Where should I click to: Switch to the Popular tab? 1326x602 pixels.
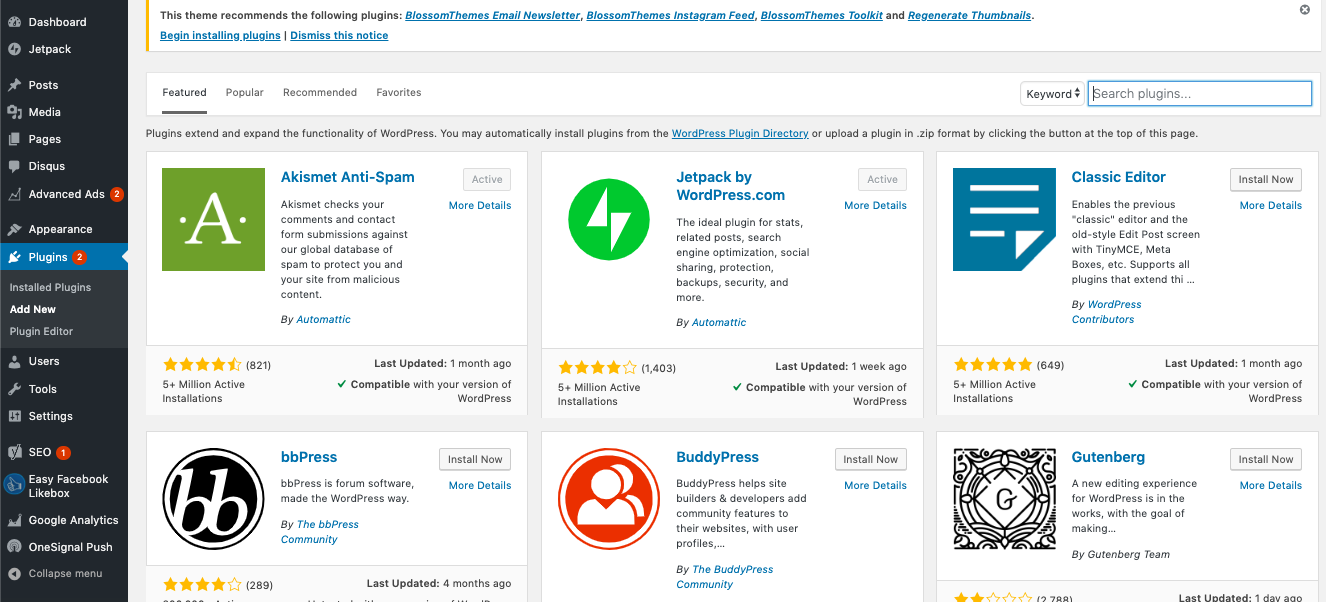244,92
